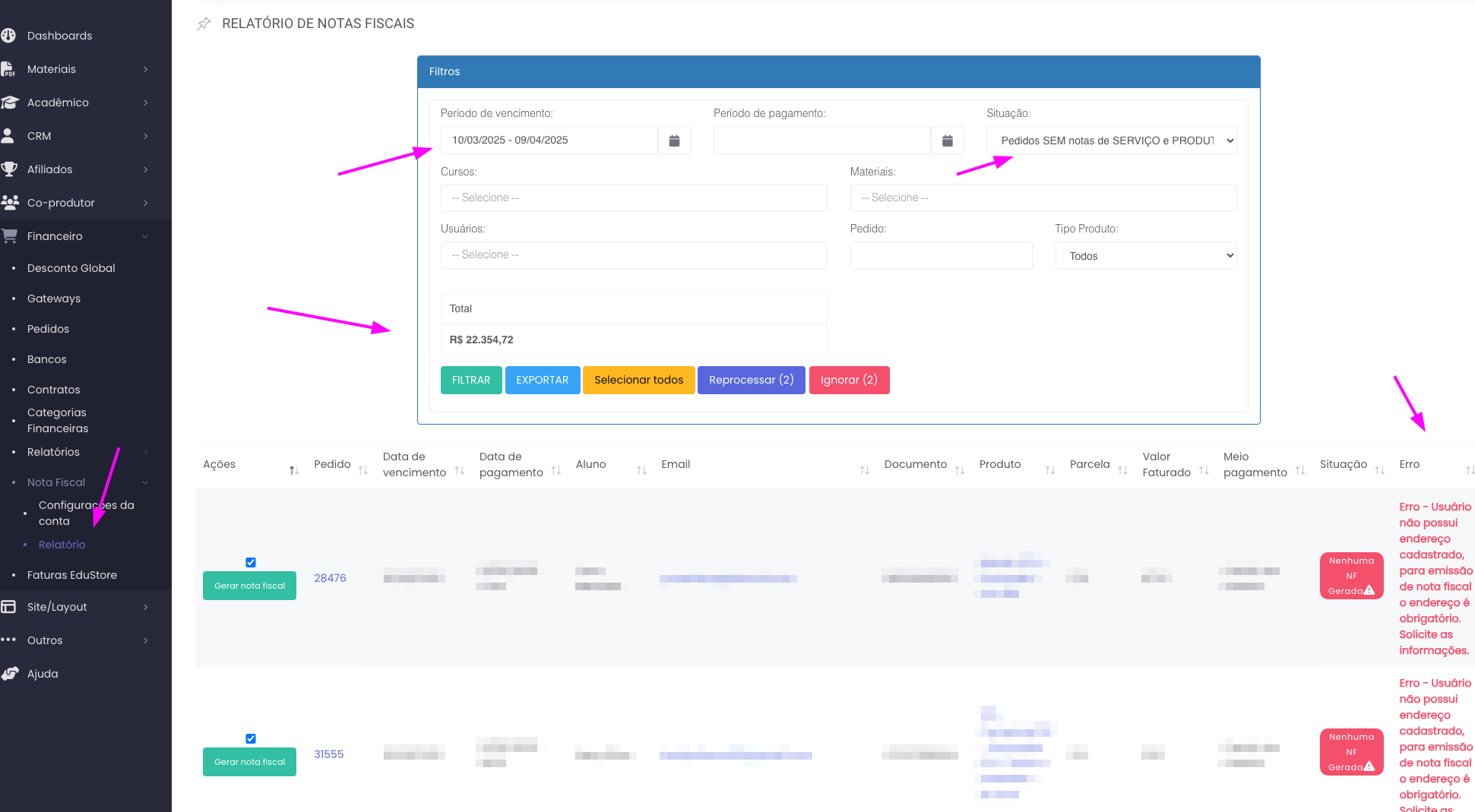This screenshot has width=1475, height=812.
Task: Open Pedidos in the Financeiro submenu
Action: [48, 329]
